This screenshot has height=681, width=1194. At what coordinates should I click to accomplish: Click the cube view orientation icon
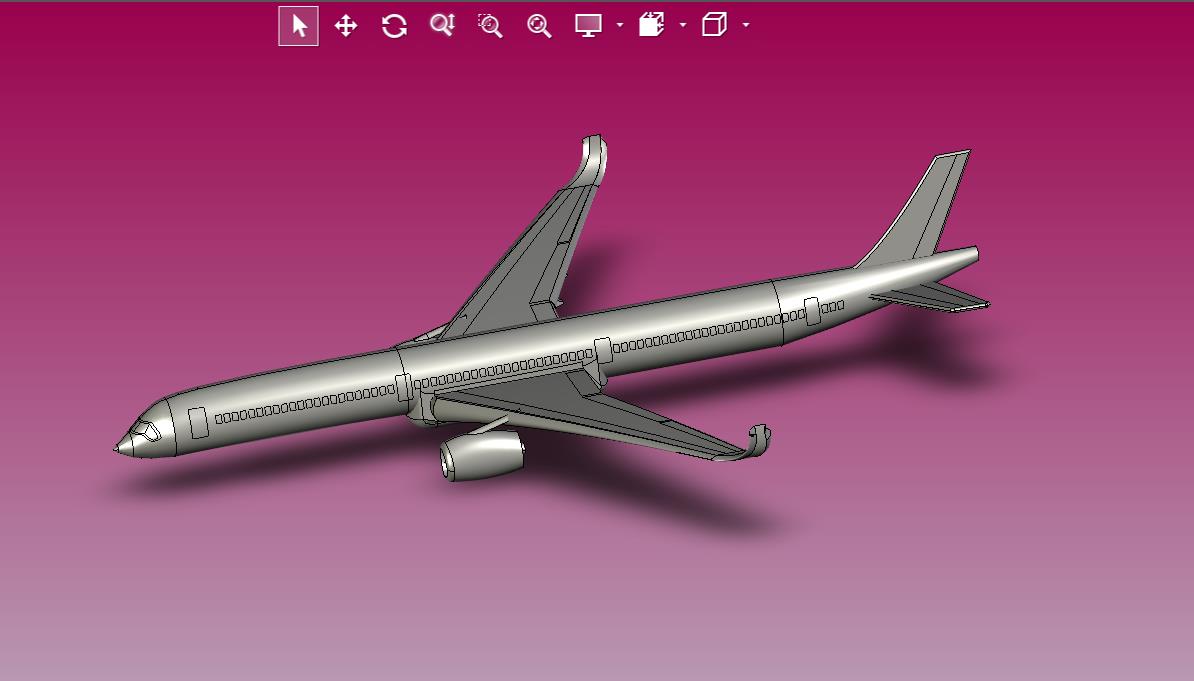coord(714,25)
